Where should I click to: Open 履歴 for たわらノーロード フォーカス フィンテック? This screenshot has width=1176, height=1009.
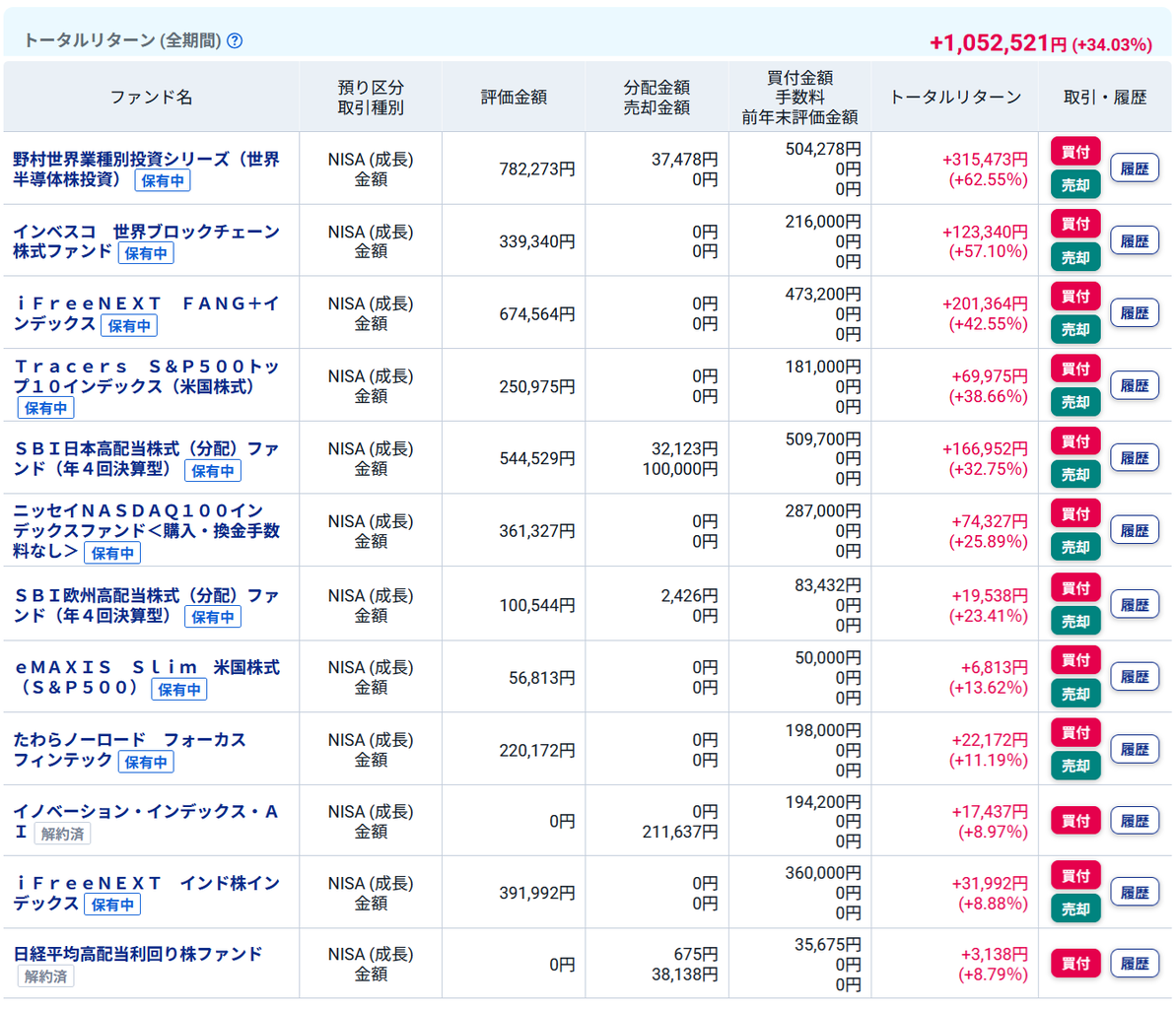pos(1134,749)
